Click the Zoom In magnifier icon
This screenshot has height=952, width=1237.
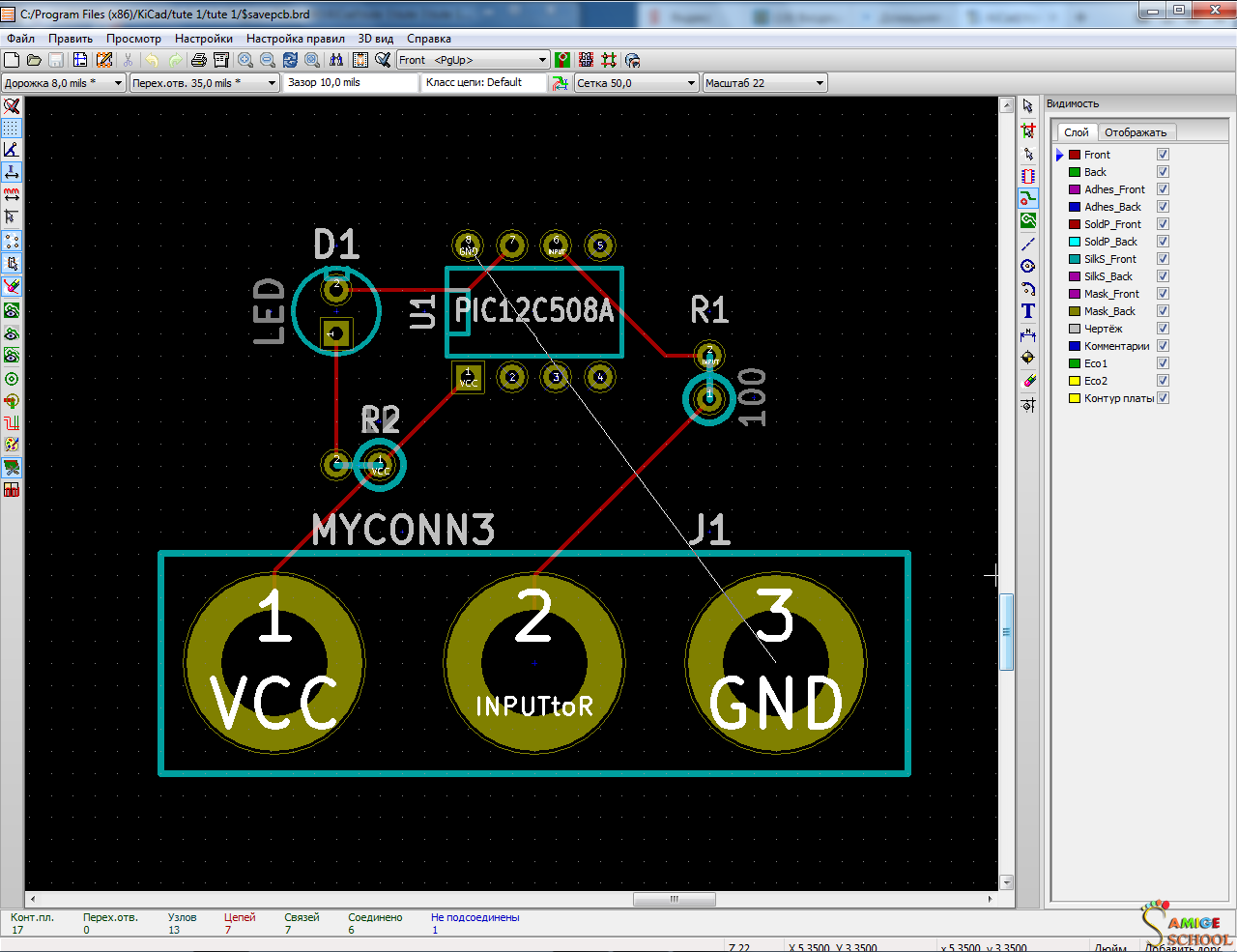(245, 60)
